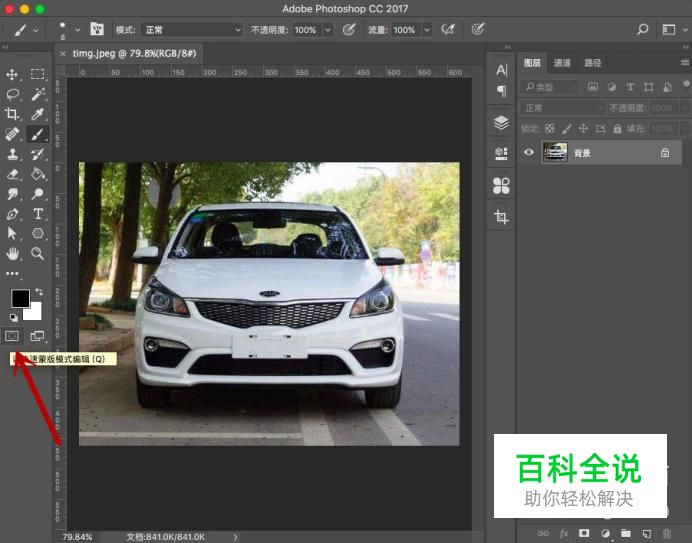Select the Spot Healing Brush tool
Image resolution: width=692 pixels, height=543 pixels.
tap(12, 134)
